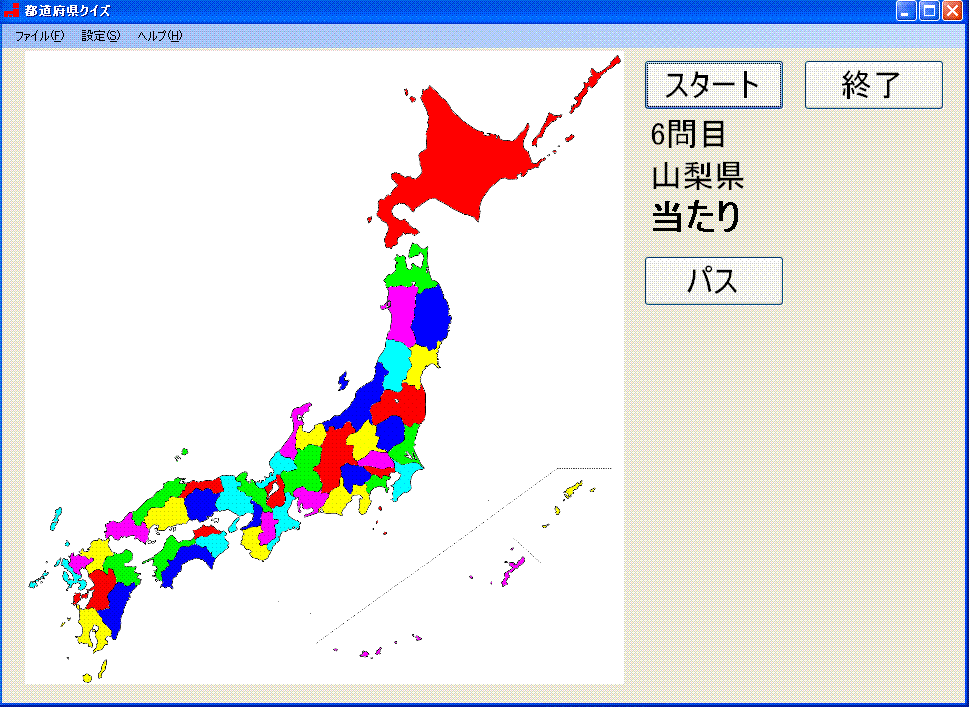Click the app icon in title bar
The height and width of the screenshot is (707, 969).
(x=11, y=11)
